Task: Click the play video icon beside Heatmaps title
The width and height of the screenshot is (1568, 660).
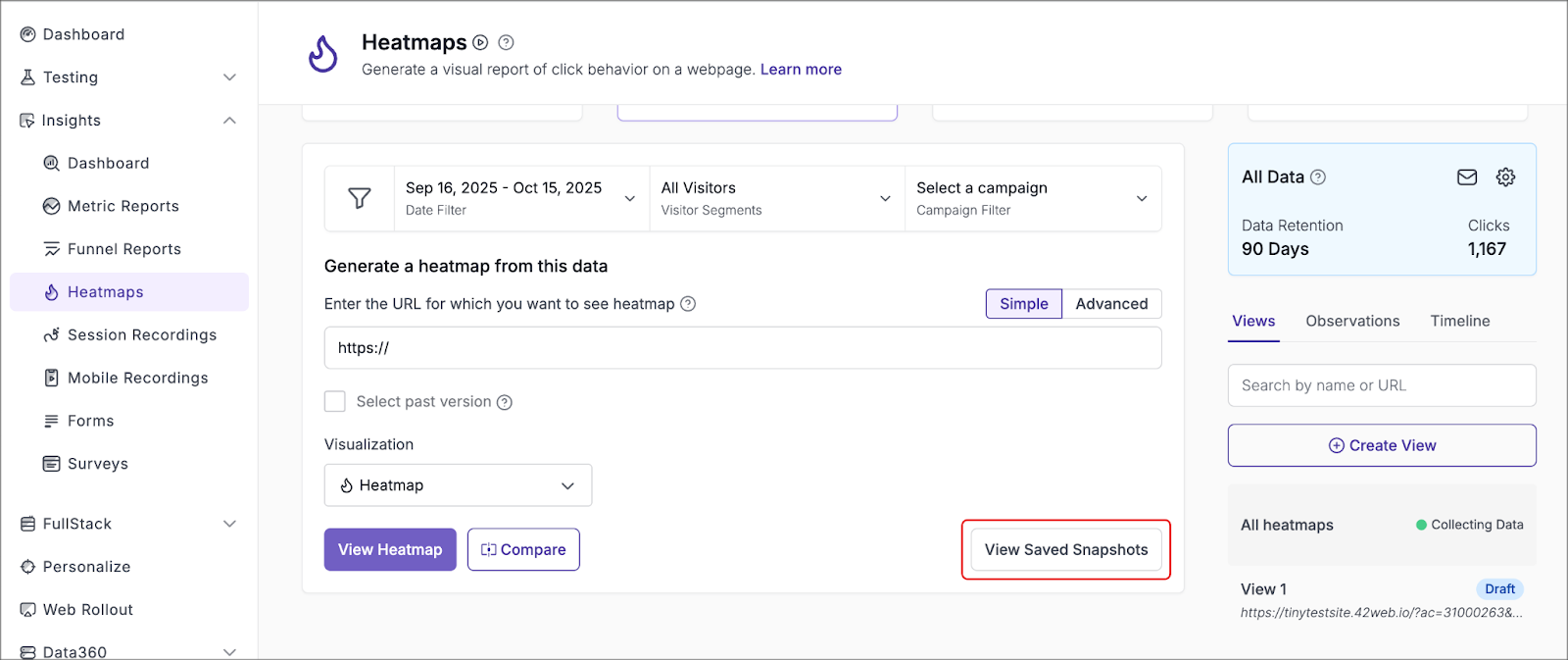Action: 480,42
